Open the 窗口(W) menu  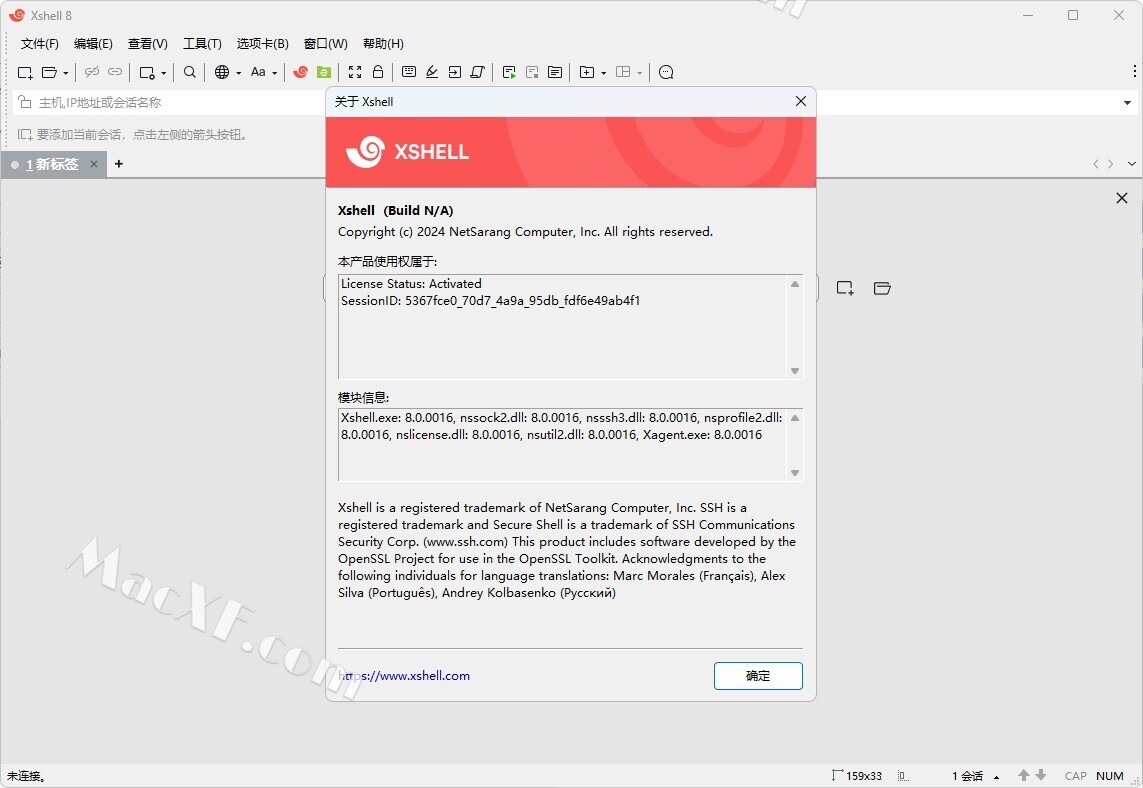[x=326, y=44]
